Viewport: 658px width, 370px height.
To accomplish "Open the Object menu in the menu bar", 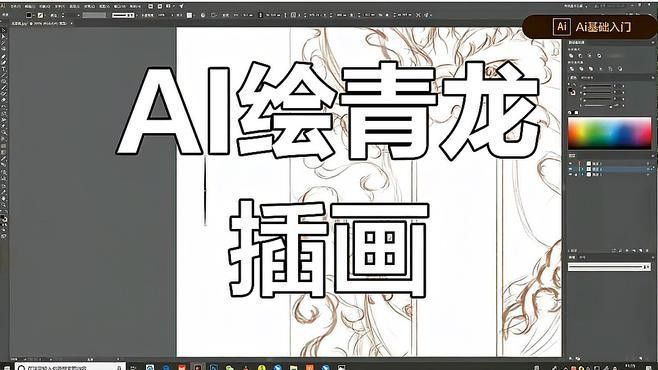I will pos(44,7).
